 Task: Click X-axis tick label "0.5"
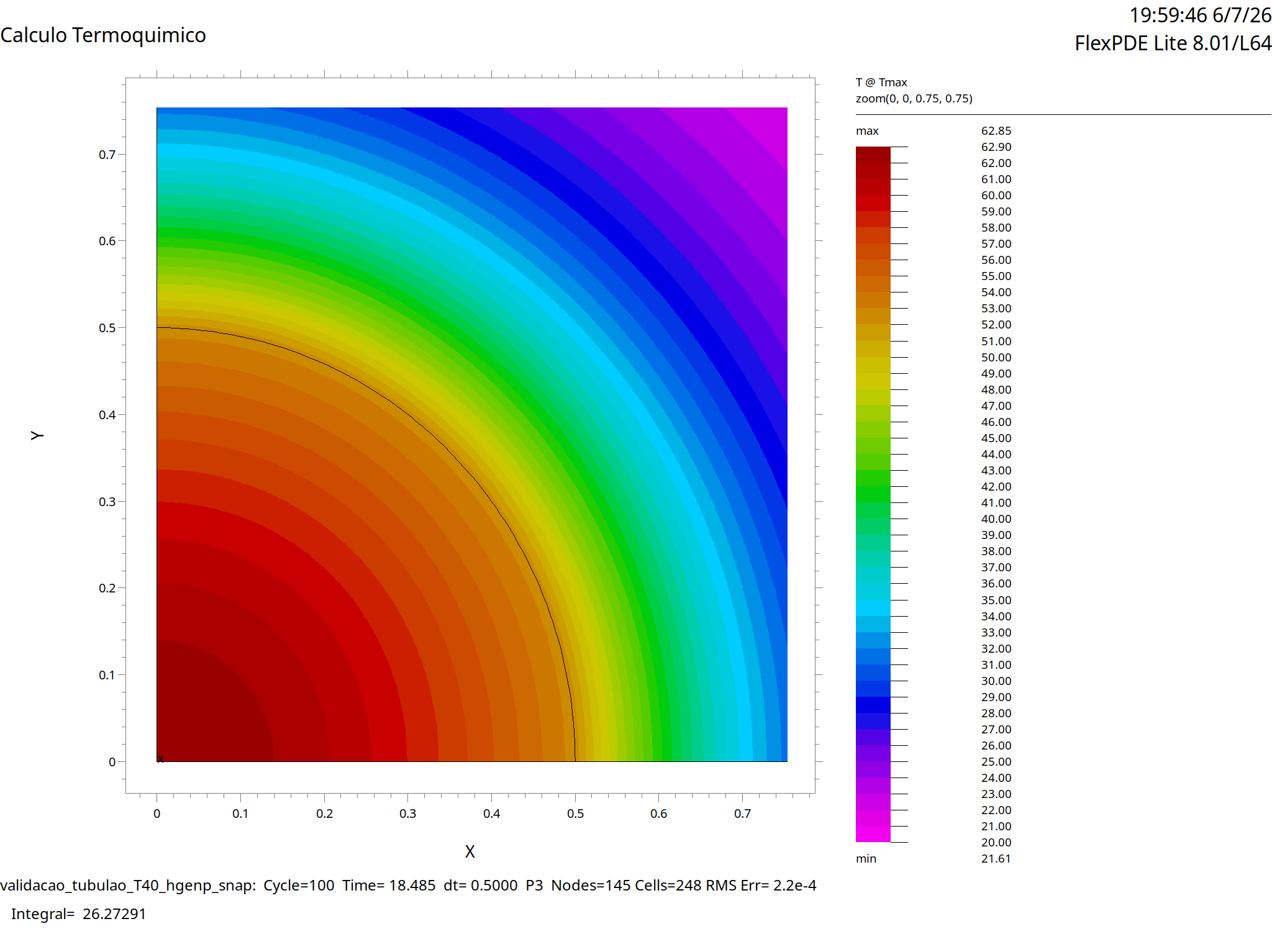coord(575,814)
